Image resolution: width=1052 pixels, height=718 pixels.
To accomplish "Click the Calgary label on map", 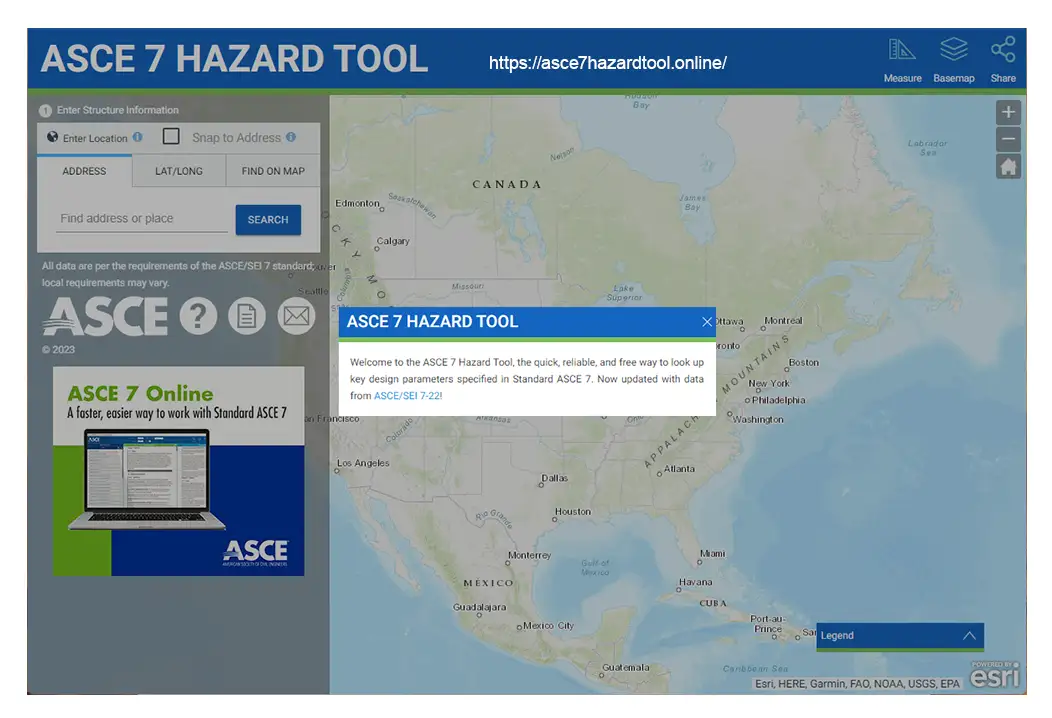I will 392,241.
